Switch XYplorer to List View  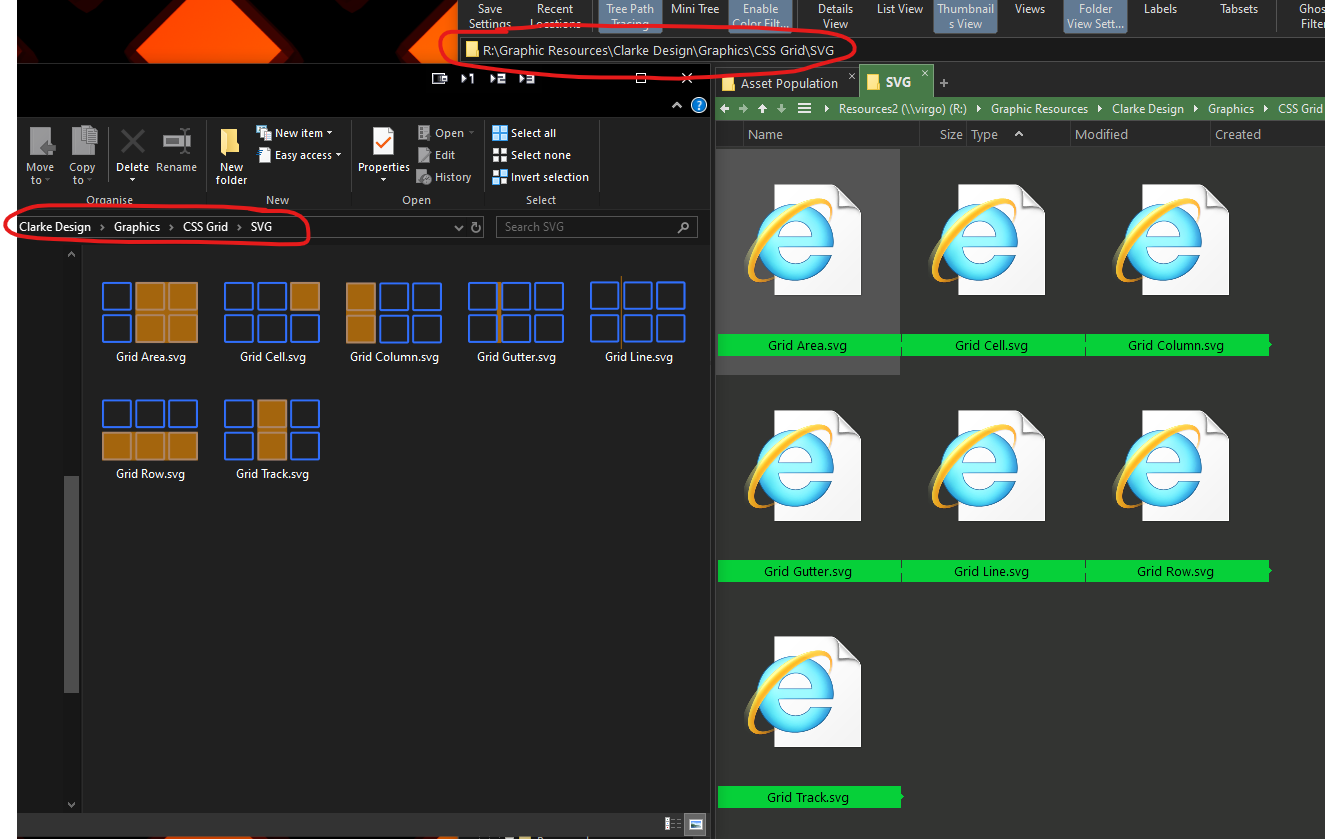pyautogui.click(x=900, y=10)
